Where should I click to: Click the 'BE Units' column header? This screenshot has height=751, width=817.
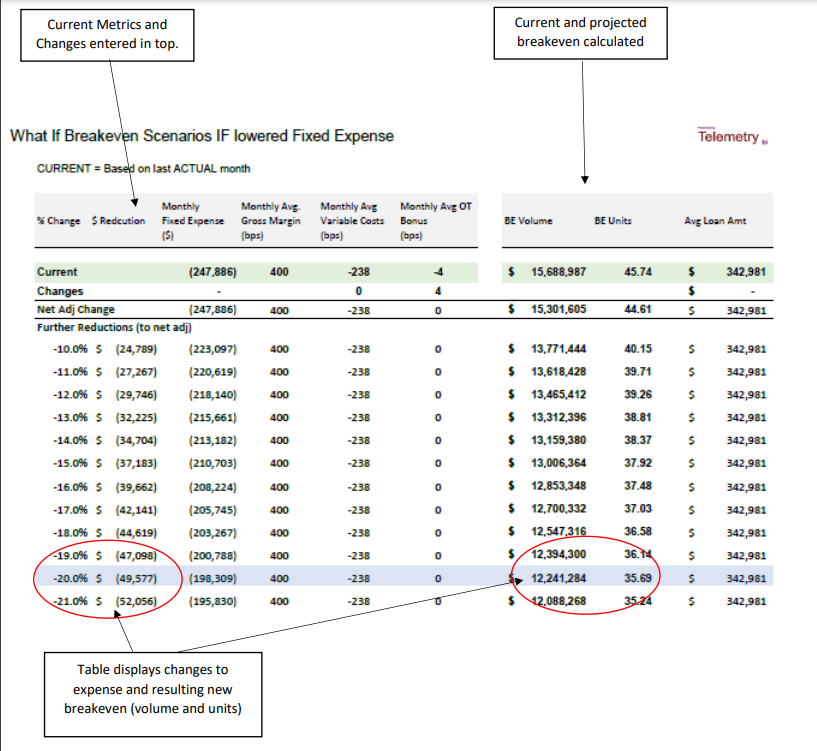(x=612, y=220)
